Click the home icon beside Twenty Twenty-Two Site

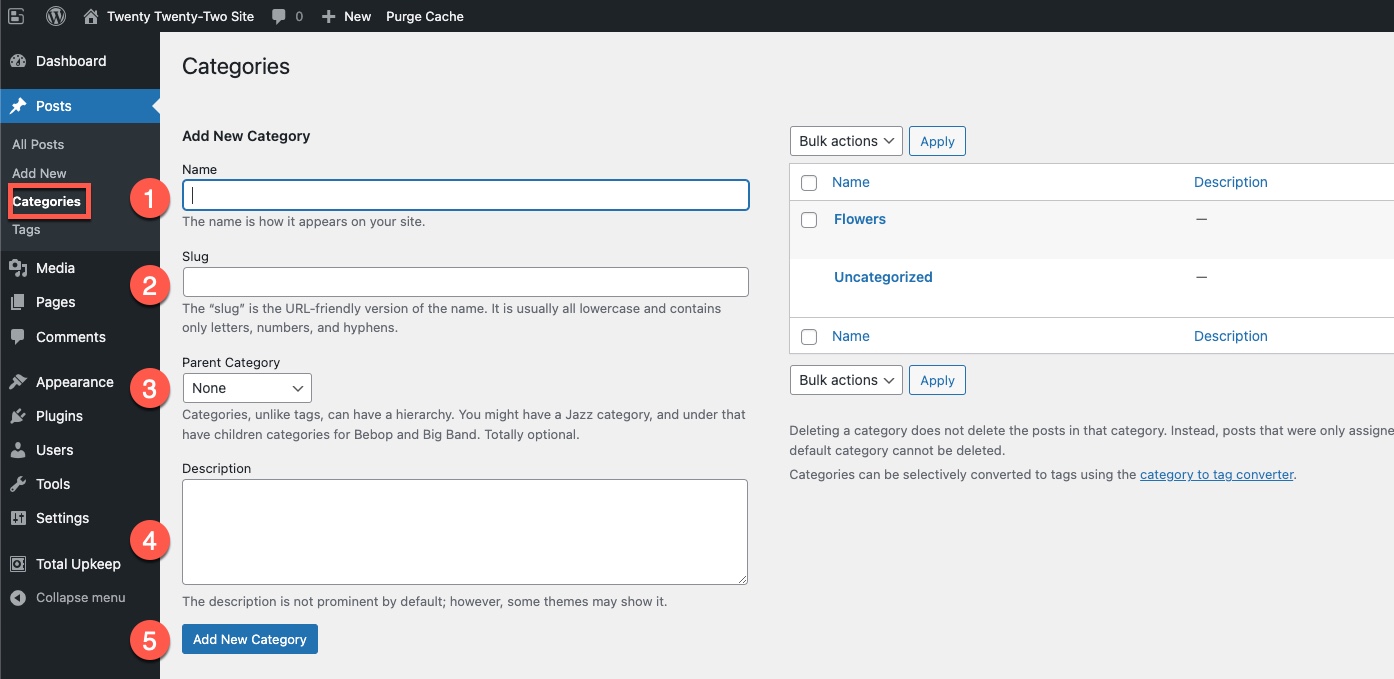[91, 16]
